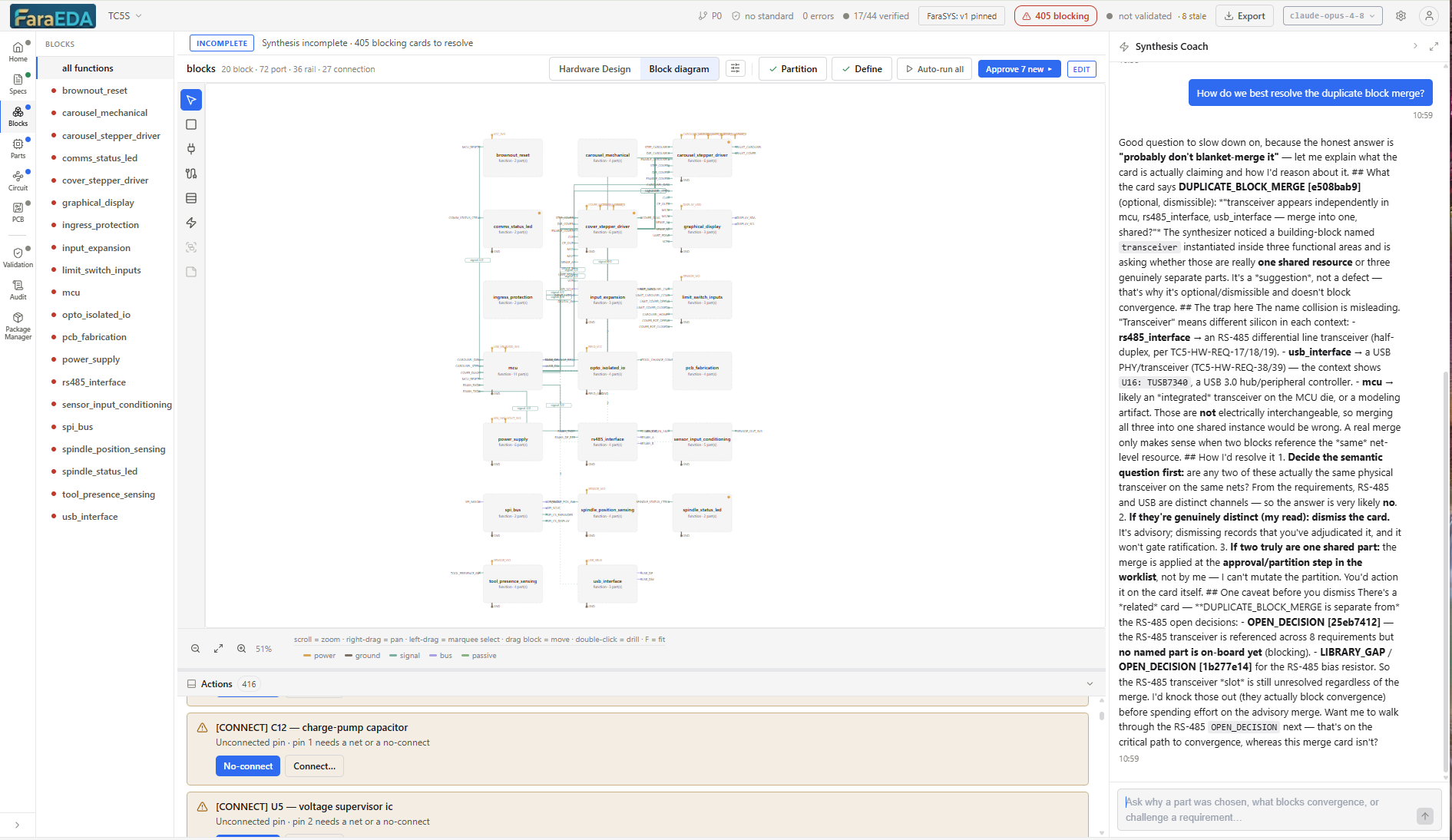Select brownout_reset in blocks list
Viewport: 1452px width, 840px height.
[105, 91]
